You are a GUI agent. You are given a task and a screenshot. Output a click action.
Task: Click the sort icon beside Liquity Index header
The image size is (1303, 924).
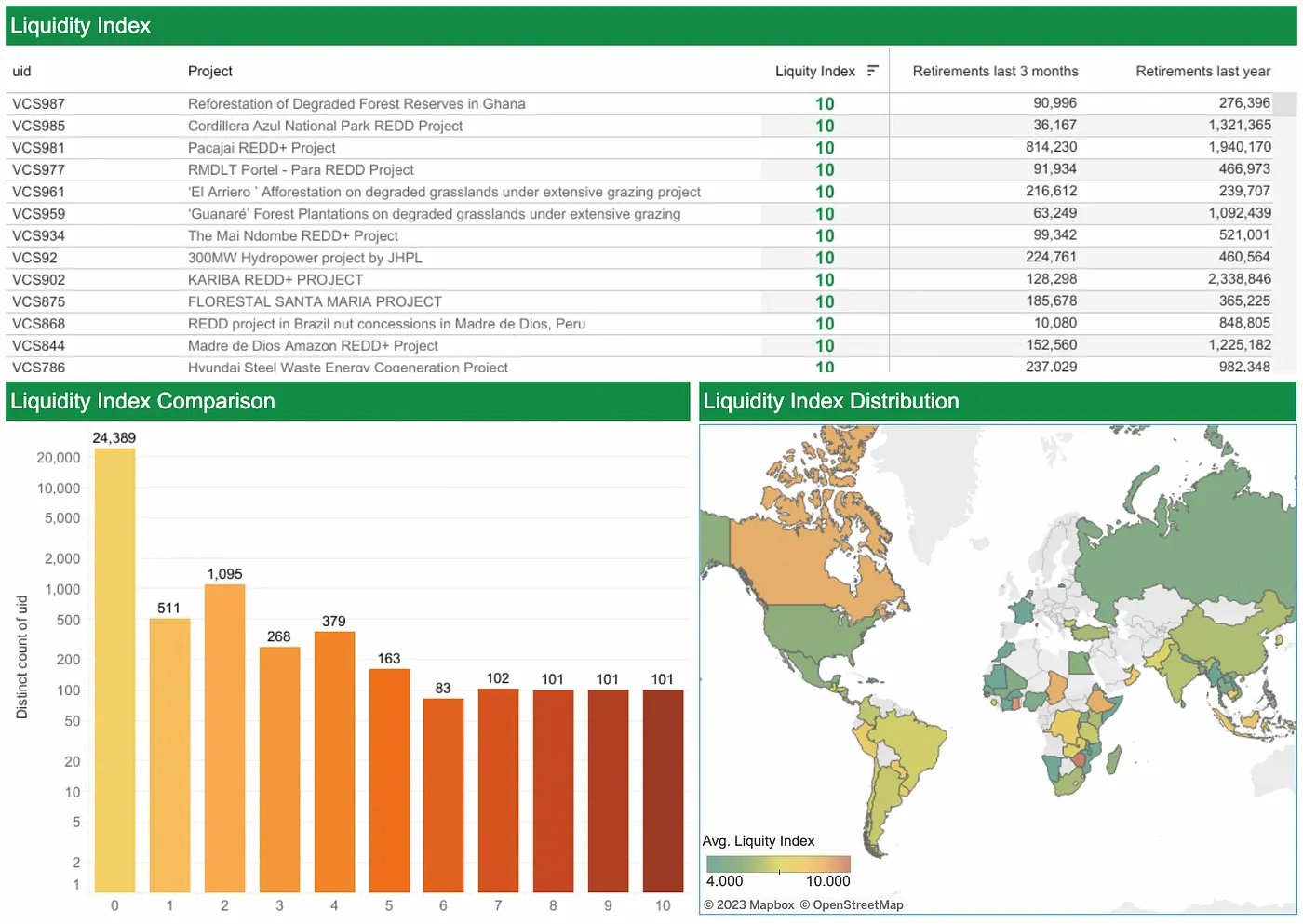pos(872,71)
